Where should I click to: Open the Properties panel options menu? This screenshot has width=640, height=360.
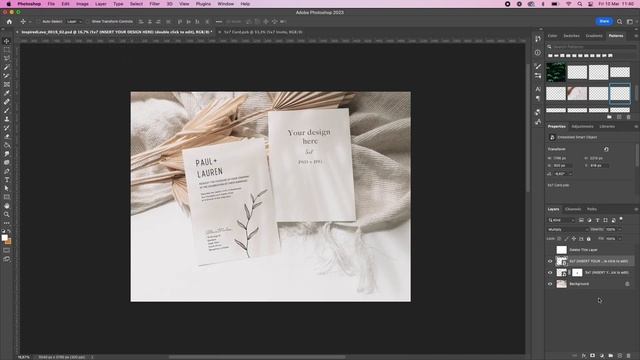click(x=636, y=127)
